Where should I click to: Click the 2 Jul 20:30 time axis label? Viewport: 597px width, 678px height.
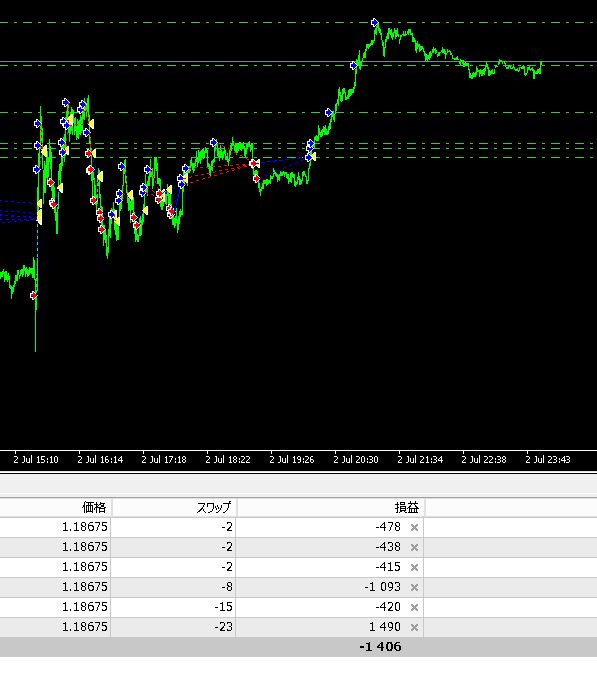356,460
